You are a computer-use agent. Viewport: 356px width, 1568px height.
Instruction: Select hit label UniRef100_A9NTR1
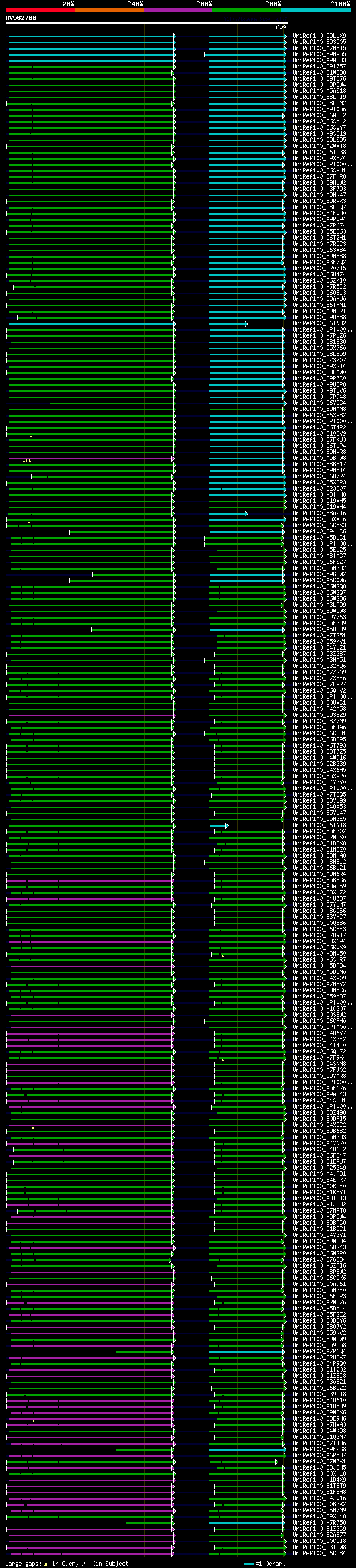coord(319,311)
